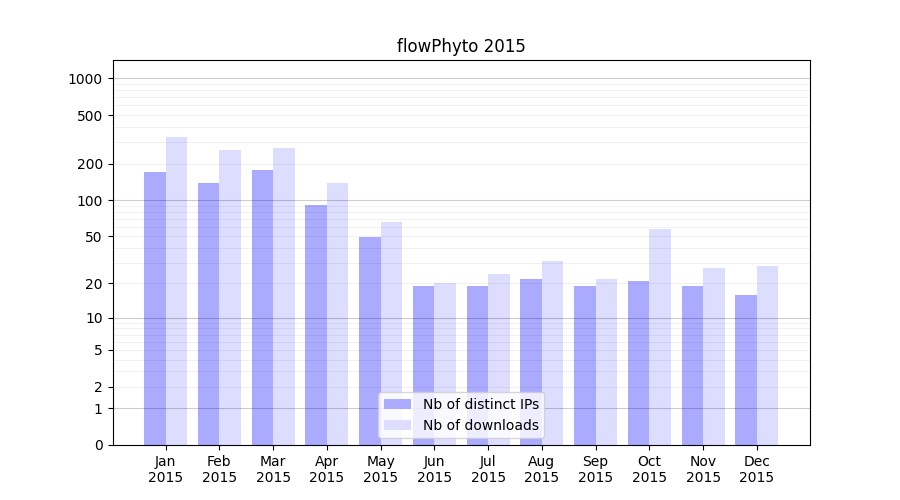Screen dimensions: 900x500
Task: Select the Dec 2015 distinct IPs bar
Action: click(x=746, y=370)
